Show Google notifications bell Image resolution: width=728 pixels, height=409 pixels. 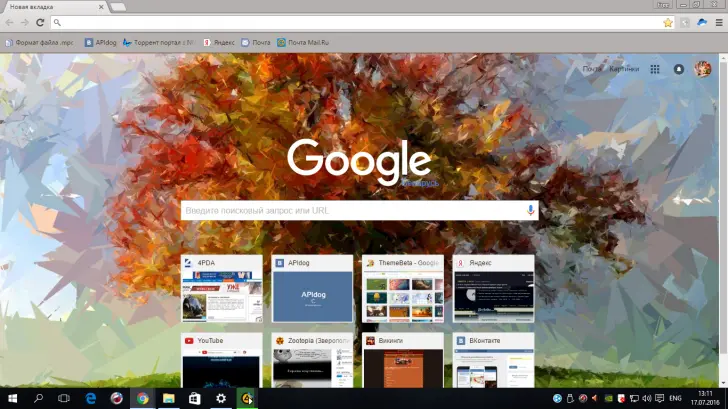point(679,69)
